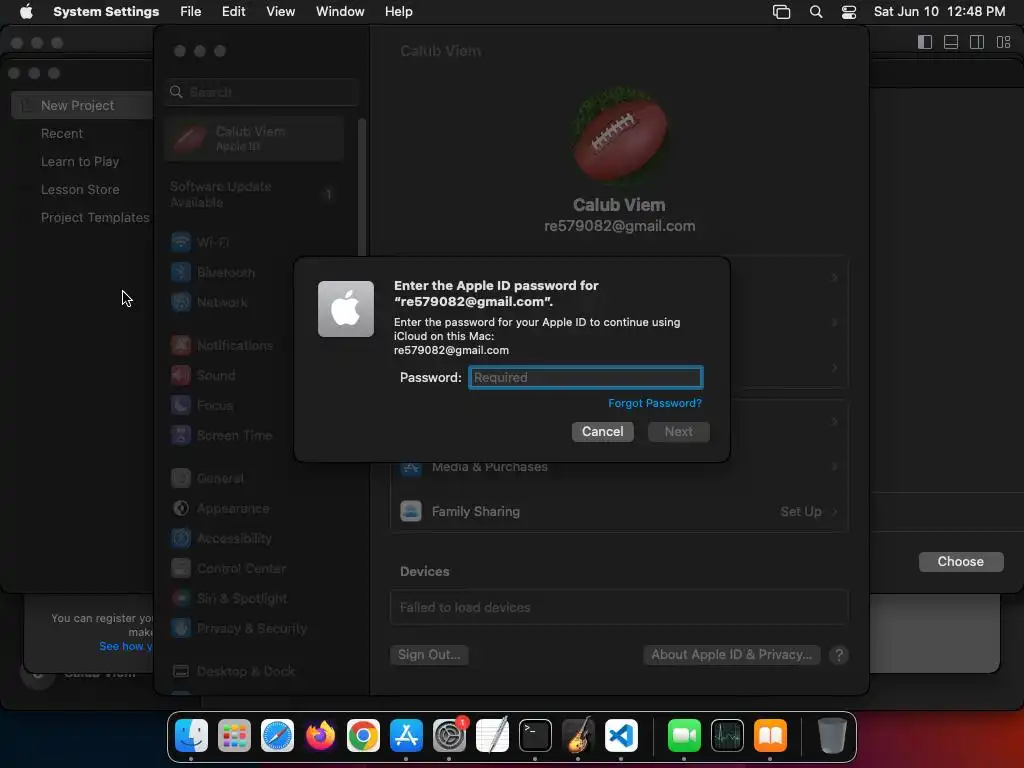Select Learn to Play in GarageBand
Image resolution: width=1024 pixels, height=768 pixels.
click(80, 161)
